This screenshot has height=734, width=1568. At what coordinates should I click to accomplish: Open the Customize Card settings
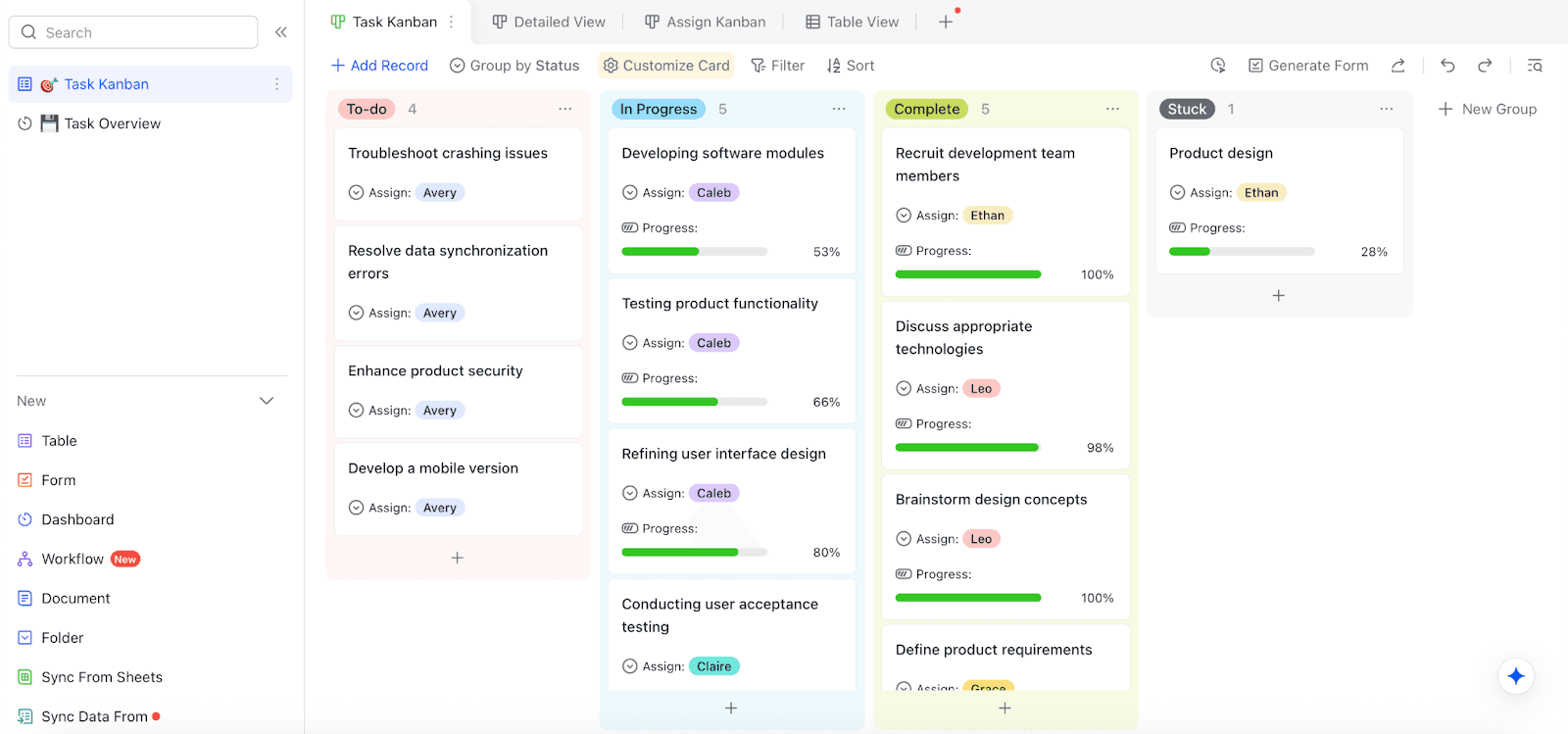[x=666, y=66]
